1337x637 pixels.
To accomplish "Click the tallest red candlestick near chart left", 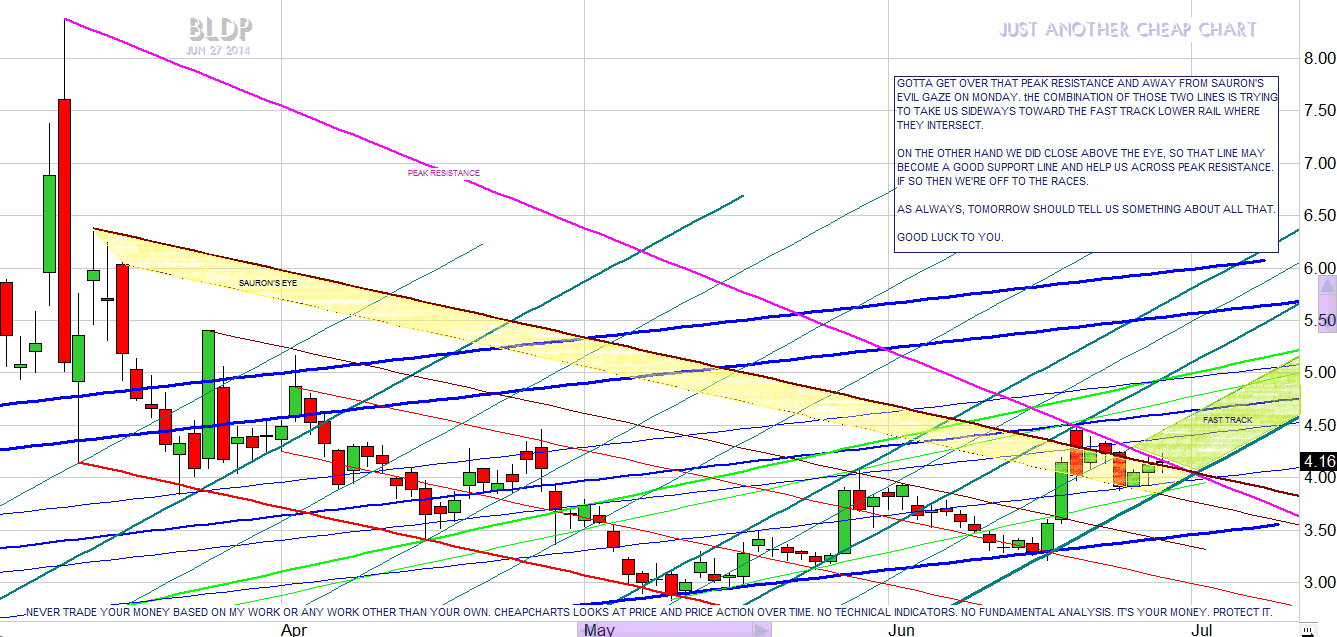I will 64,230.
